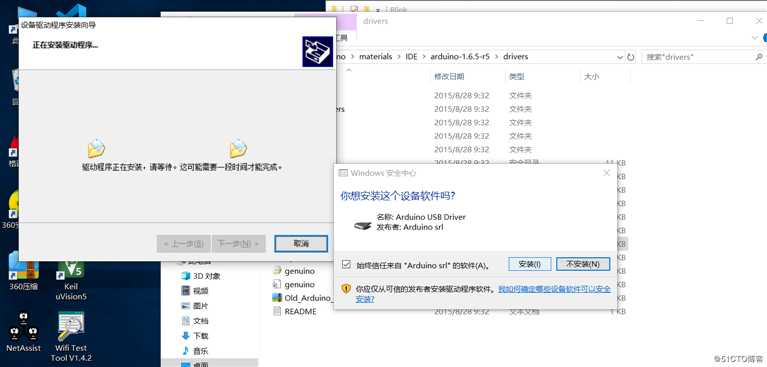The width and height of the screenshot is (767, 367).
Task: Open Wifi Test Tool V1.4.2 shortcut
Action: coord(71,338)
